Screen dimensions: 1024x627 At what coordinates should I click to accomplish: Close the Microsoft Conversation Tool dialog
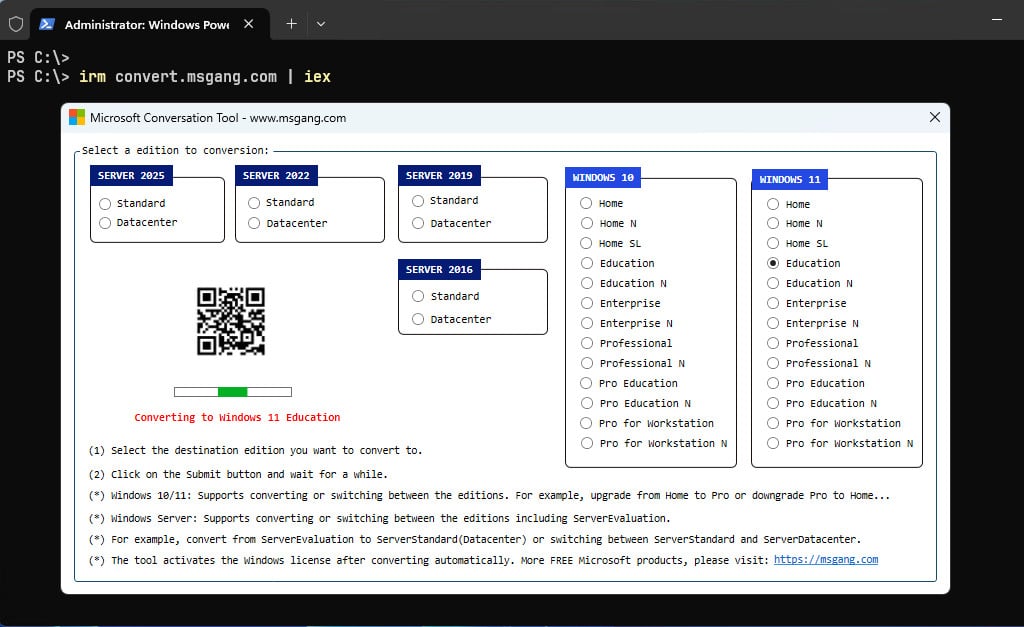(x=935, y=117)
